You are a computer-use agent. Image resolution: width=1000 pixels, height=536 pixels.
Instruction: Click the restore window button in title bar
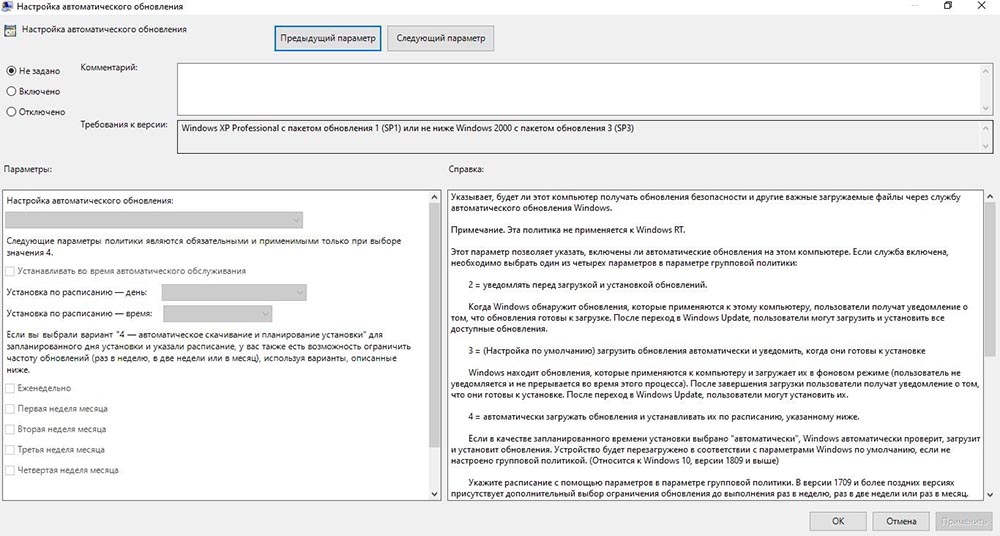(x=947, y=7)
